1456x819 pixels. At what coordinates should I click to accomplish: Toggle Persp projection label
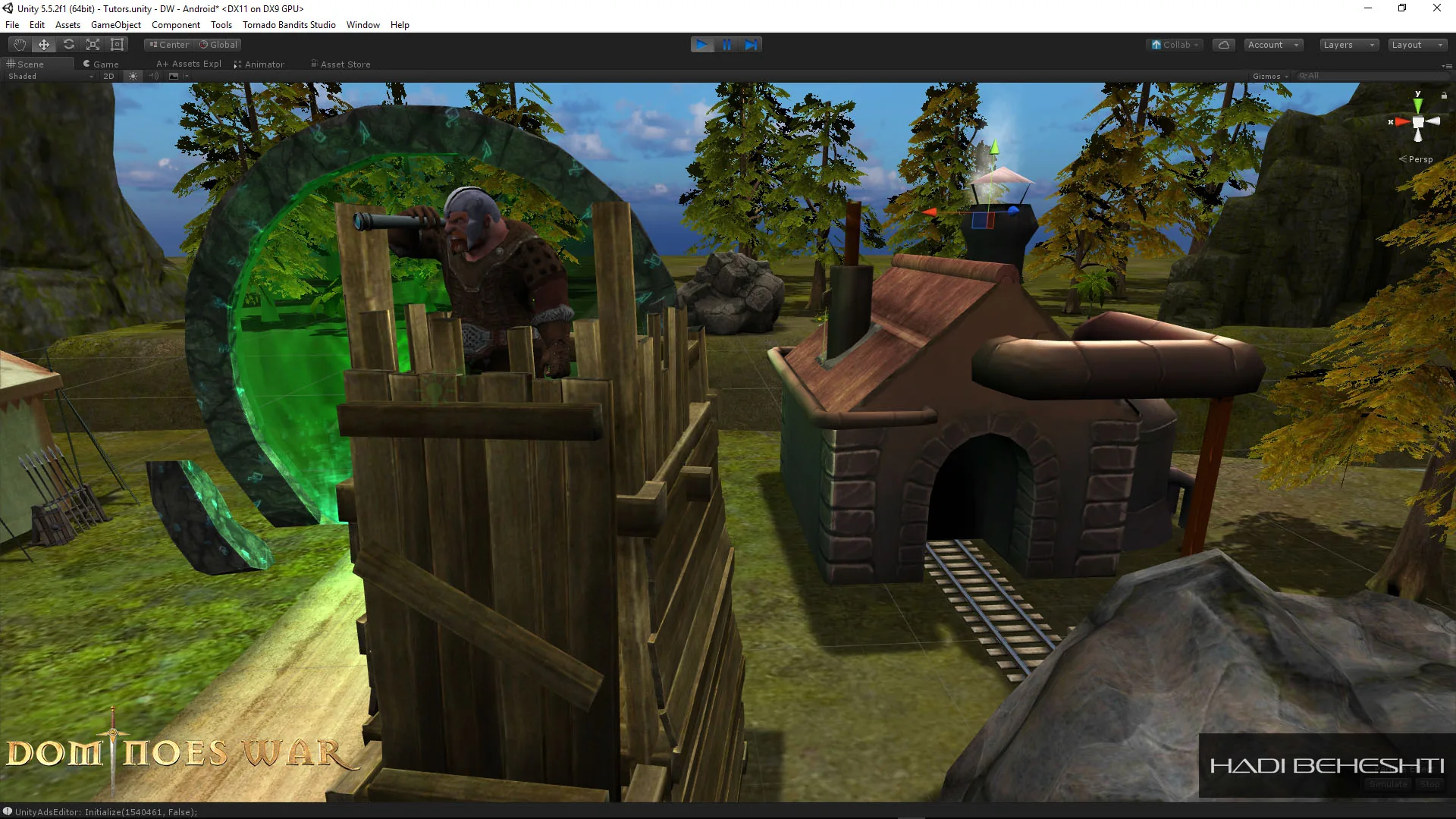(1417, 159)
